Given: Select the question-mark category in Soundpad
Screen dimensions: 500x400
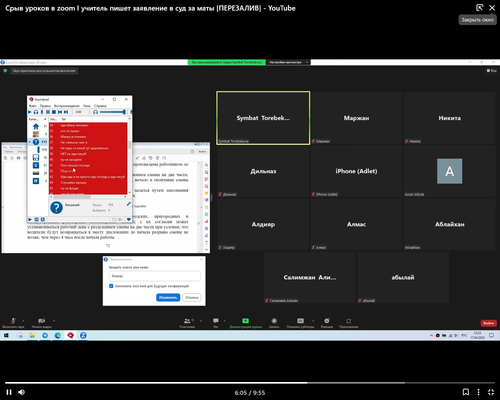Looking at the screenshot, I should [36, 142].
